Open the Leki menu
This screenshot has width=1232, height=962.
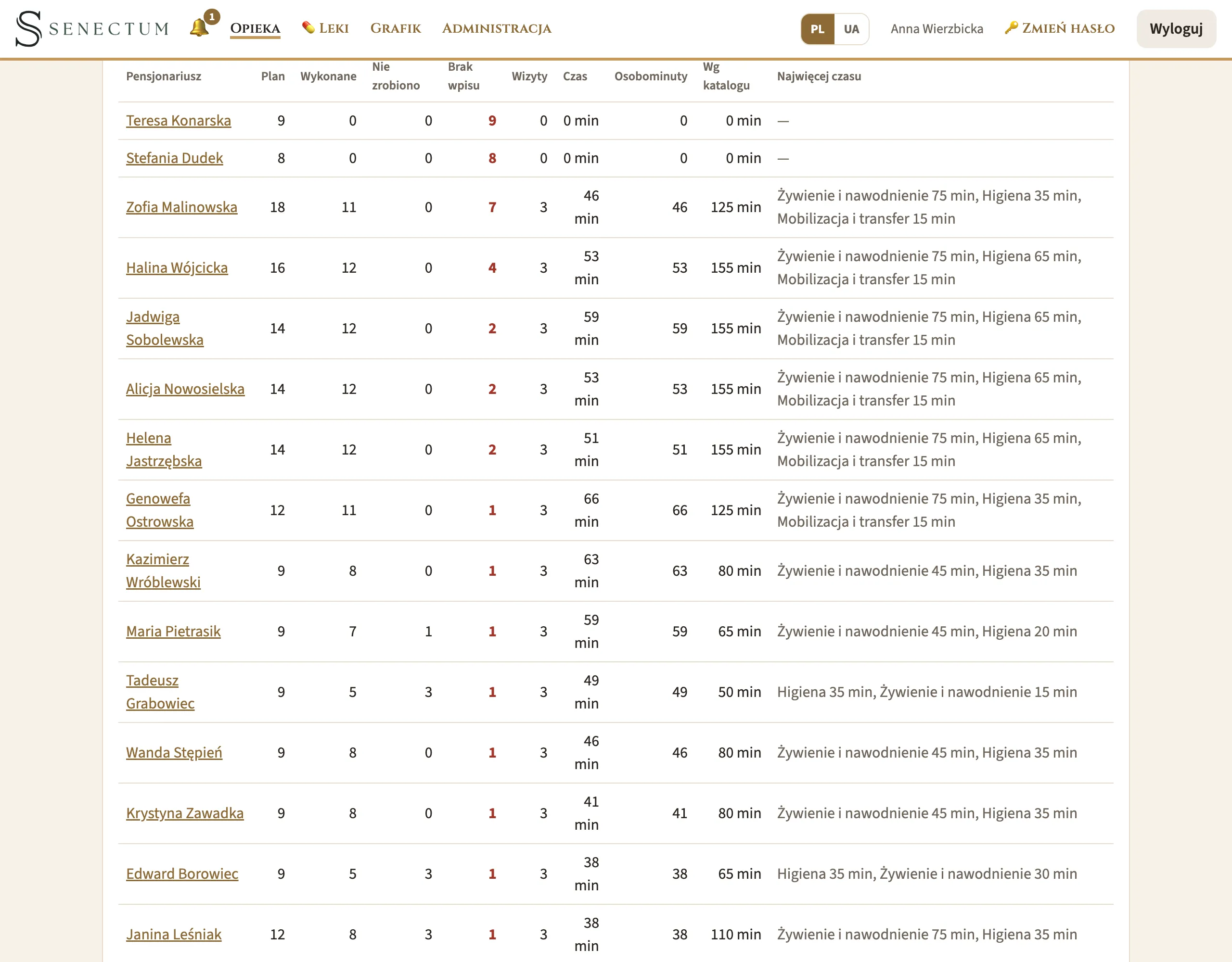325,28
